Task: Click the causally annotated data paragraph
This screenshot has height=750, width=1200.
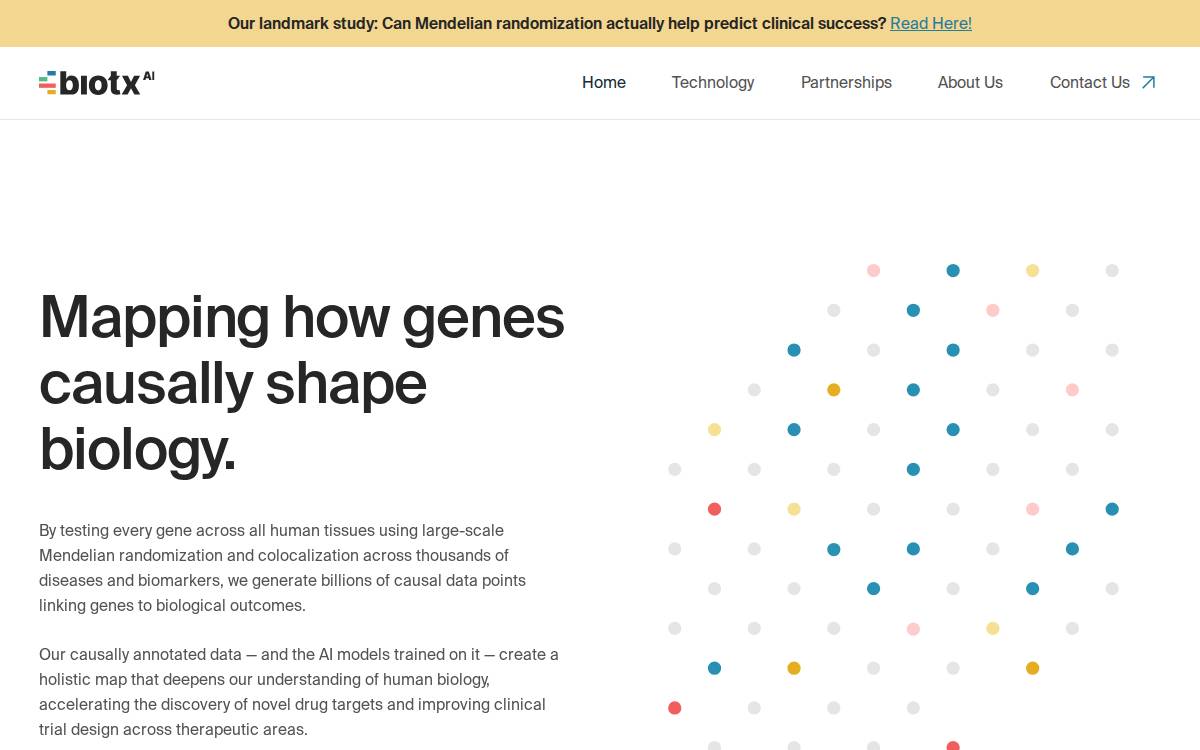Action: 299,692
